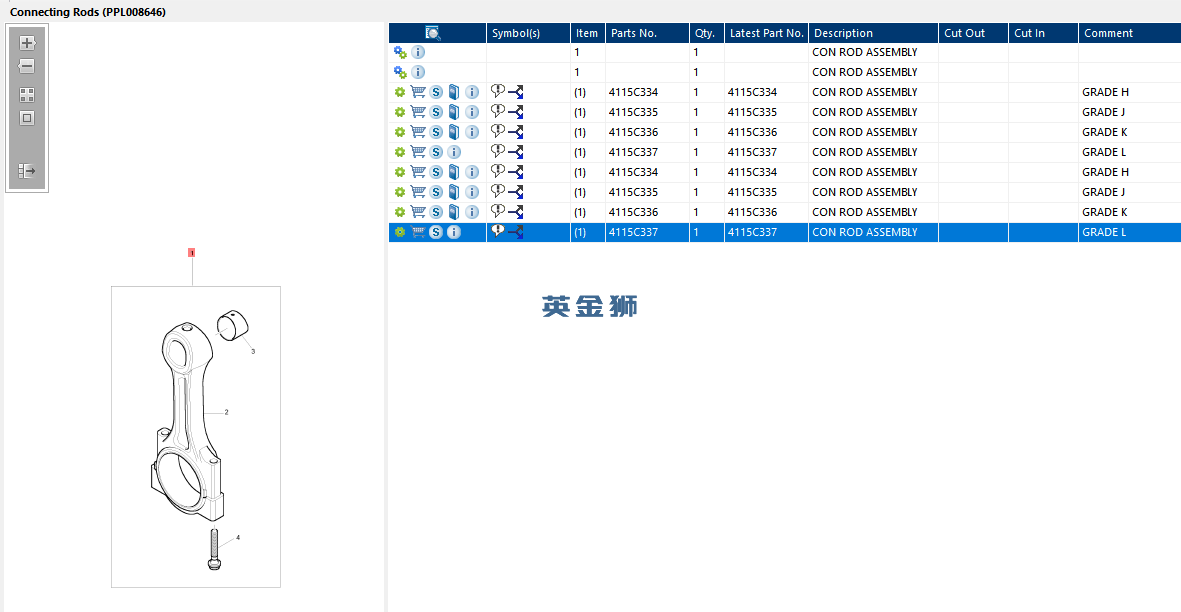Open blue book icon in first 4115C334 row
Screen dimensions: 1181x612
454,92
